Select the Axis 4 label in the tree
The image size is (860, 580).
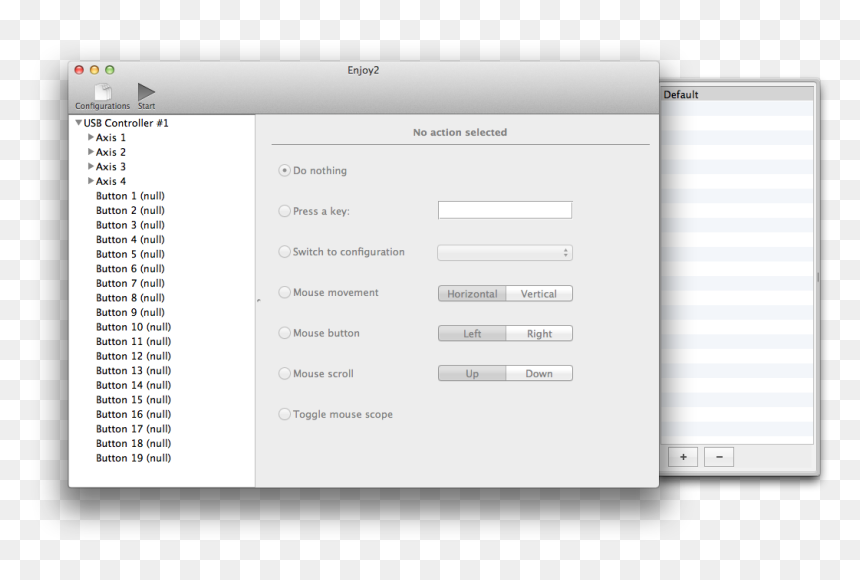(111, 181)
